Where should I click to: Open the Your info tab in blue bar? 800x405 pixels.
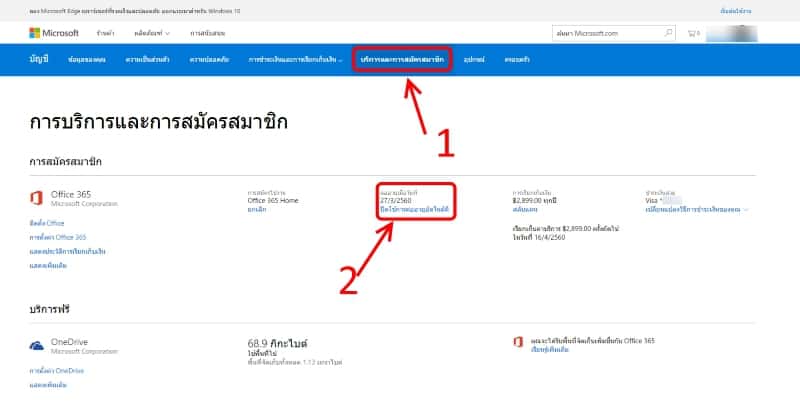click(87, 60)
